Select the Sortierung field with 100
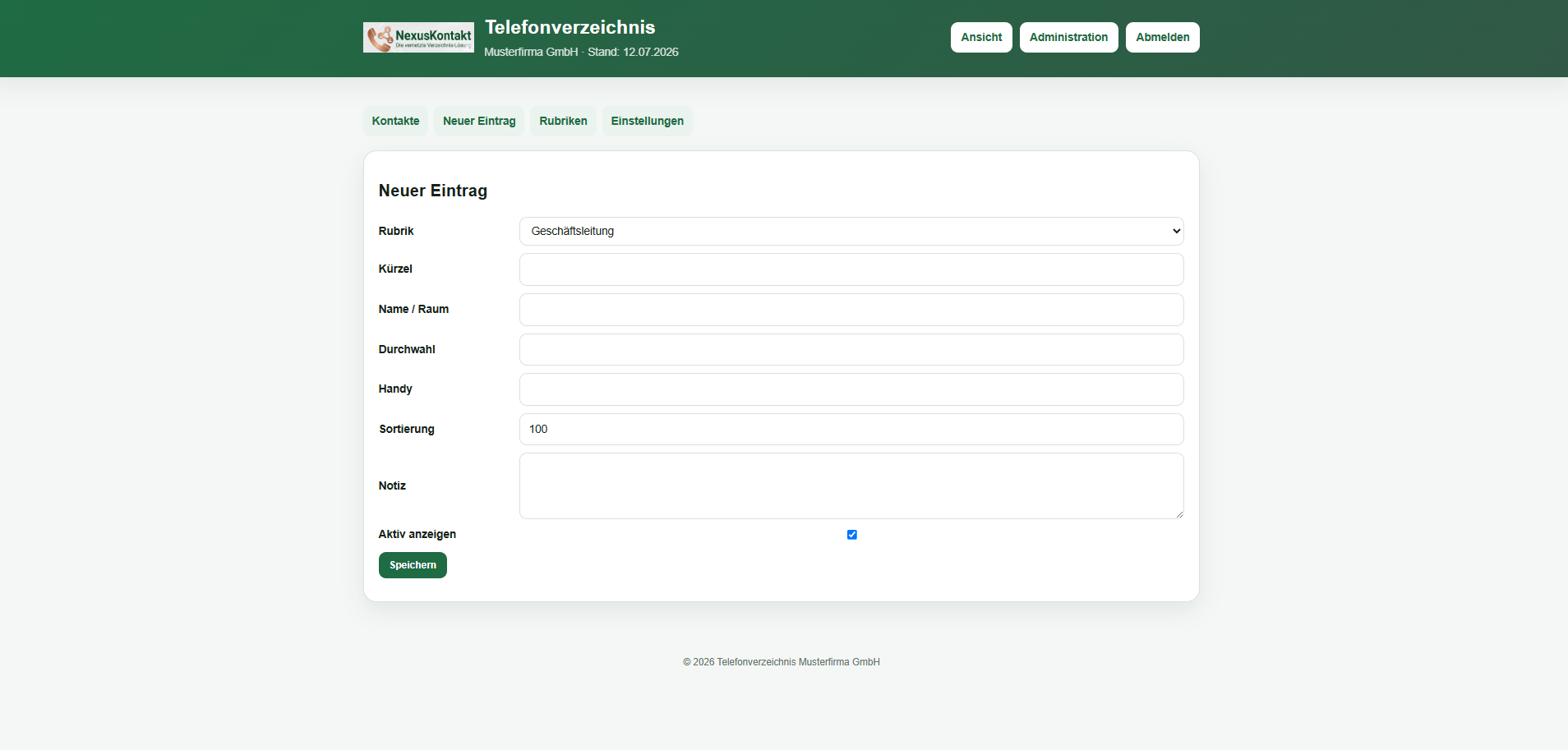This screenshot has width=1568, height=750. pyautogui.click(x=851, y=429)
